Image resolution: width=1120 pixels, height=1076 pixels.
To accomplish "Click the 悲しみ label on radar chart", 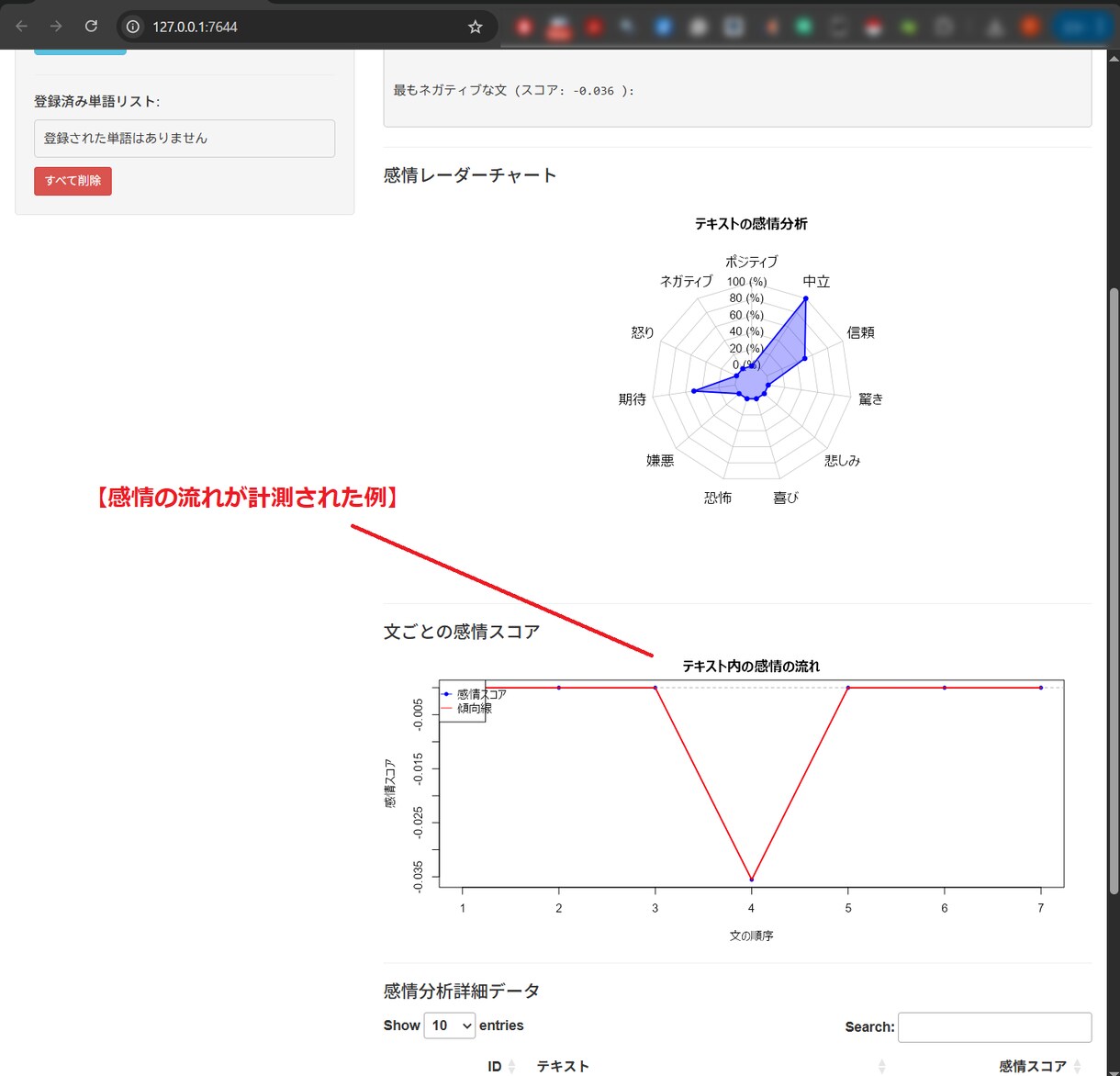I will point(843,461).
